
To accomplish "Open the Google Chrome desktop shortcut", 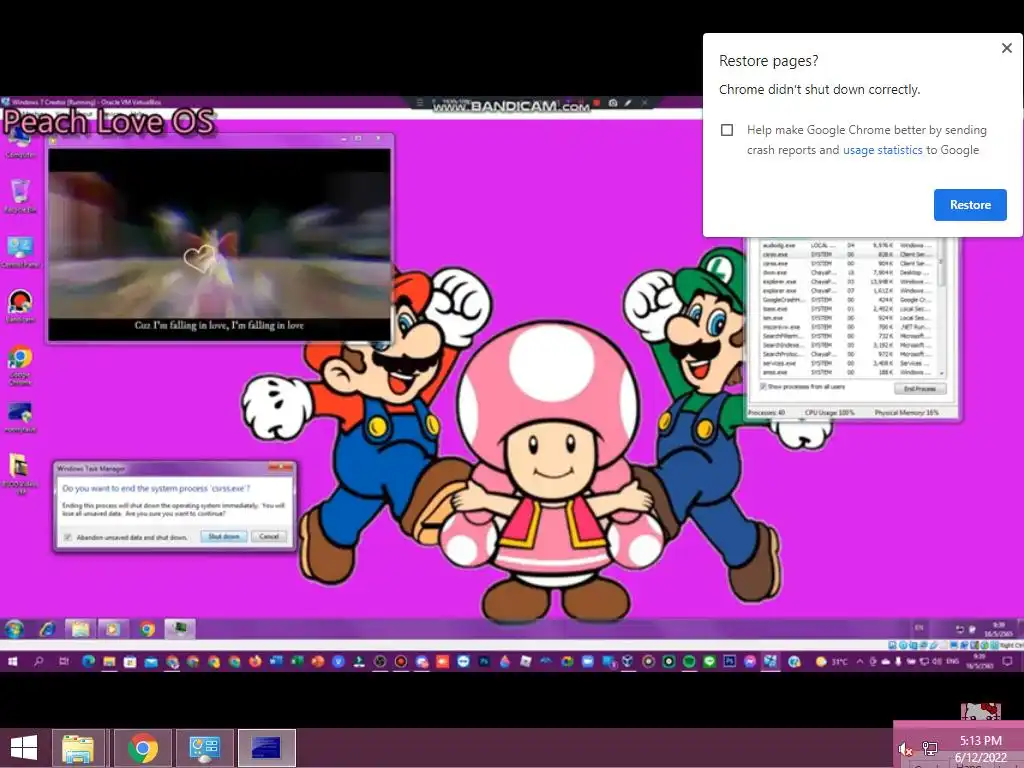I will pyautogui.click(x=20, y=365).
